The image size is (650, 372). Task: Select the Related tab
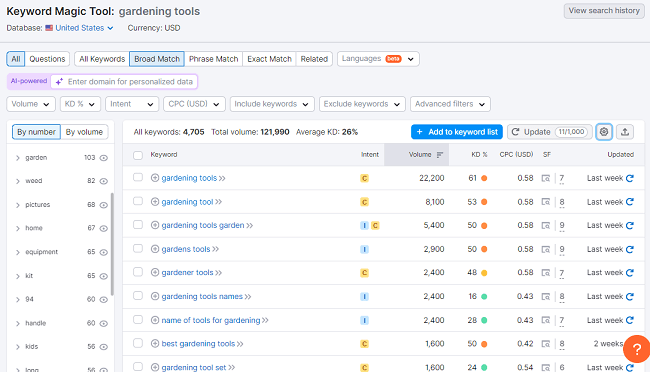(x=314, y=59)
